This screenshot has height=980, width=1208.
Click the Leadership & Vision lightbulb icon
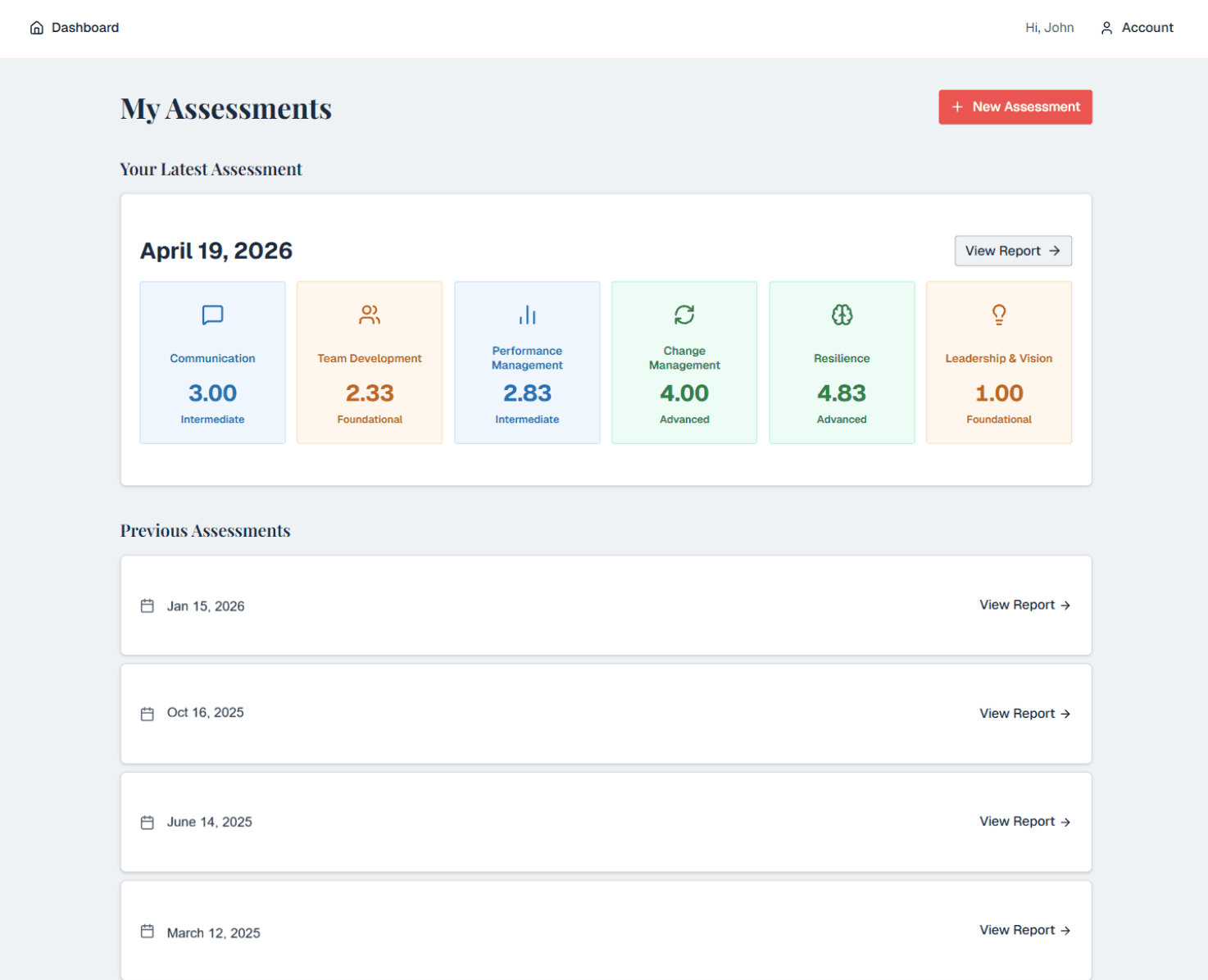(998, 315)
